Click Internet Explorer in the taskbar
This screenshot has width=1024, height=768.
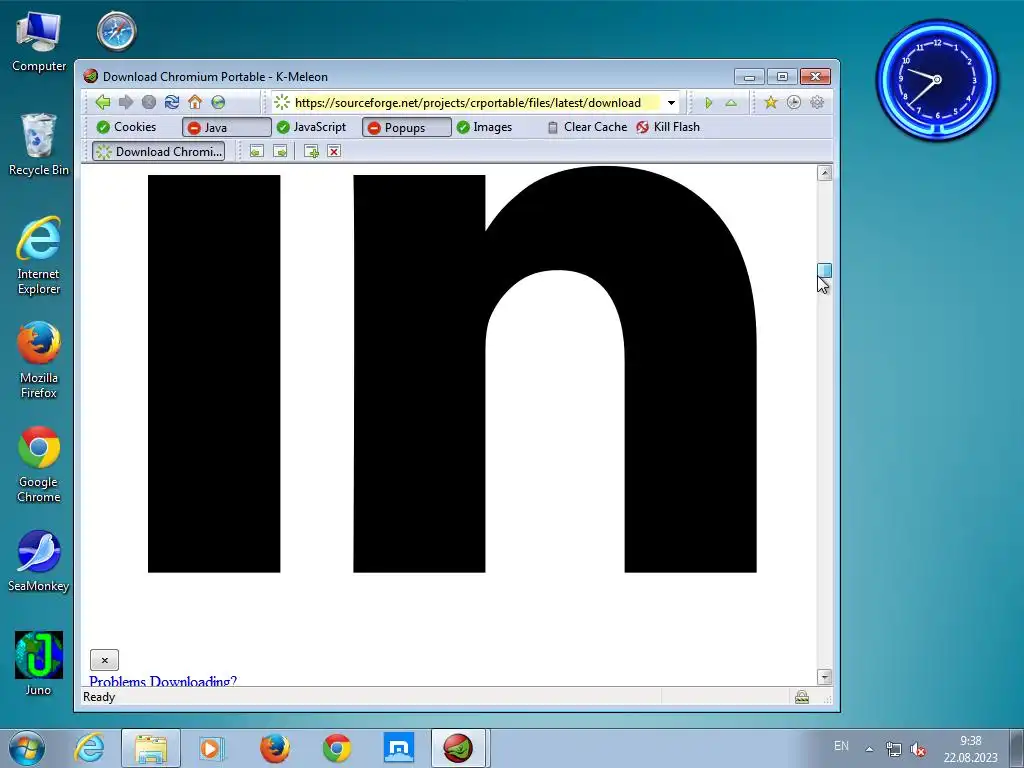tap(89, 748)
